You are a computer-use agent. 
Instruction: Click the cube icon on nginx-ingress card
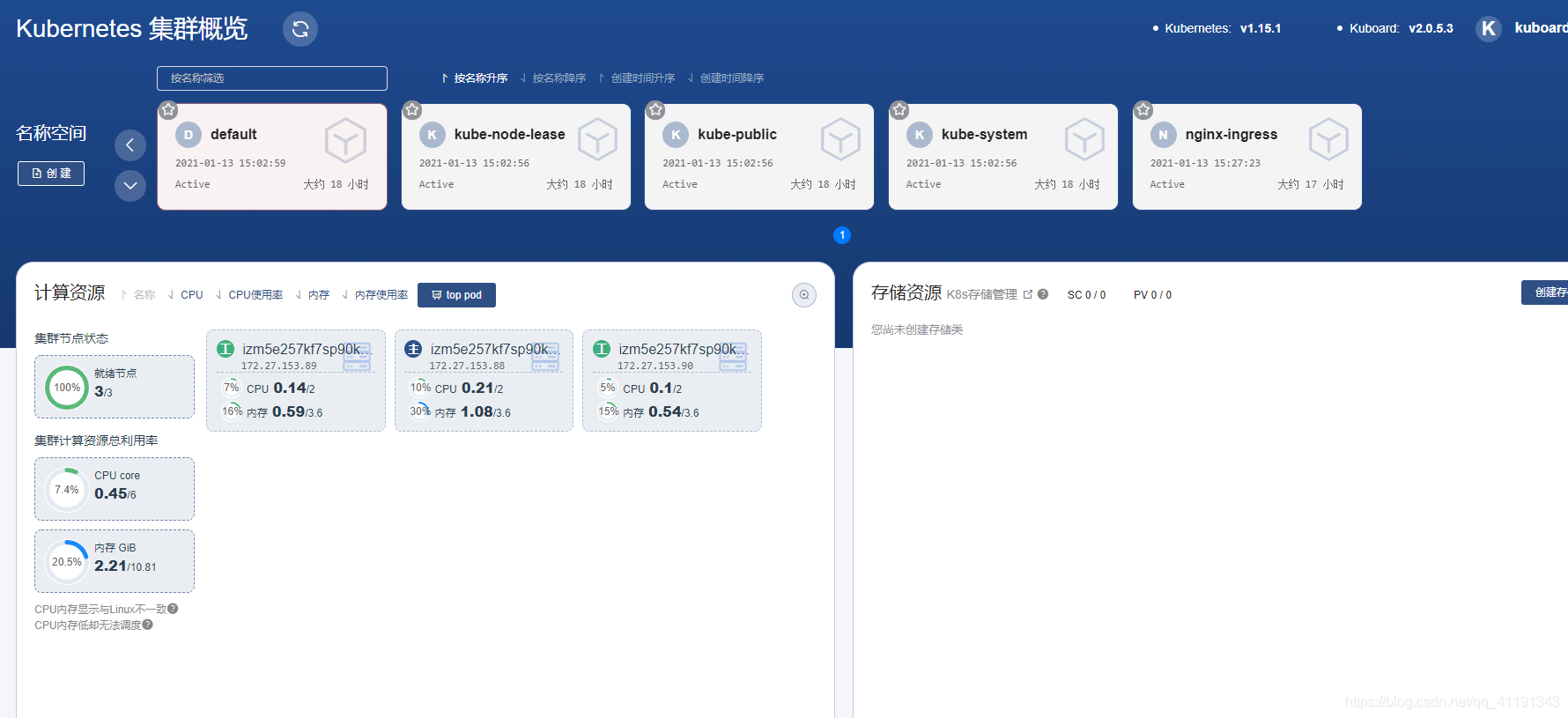click(x=1328, y=139)
